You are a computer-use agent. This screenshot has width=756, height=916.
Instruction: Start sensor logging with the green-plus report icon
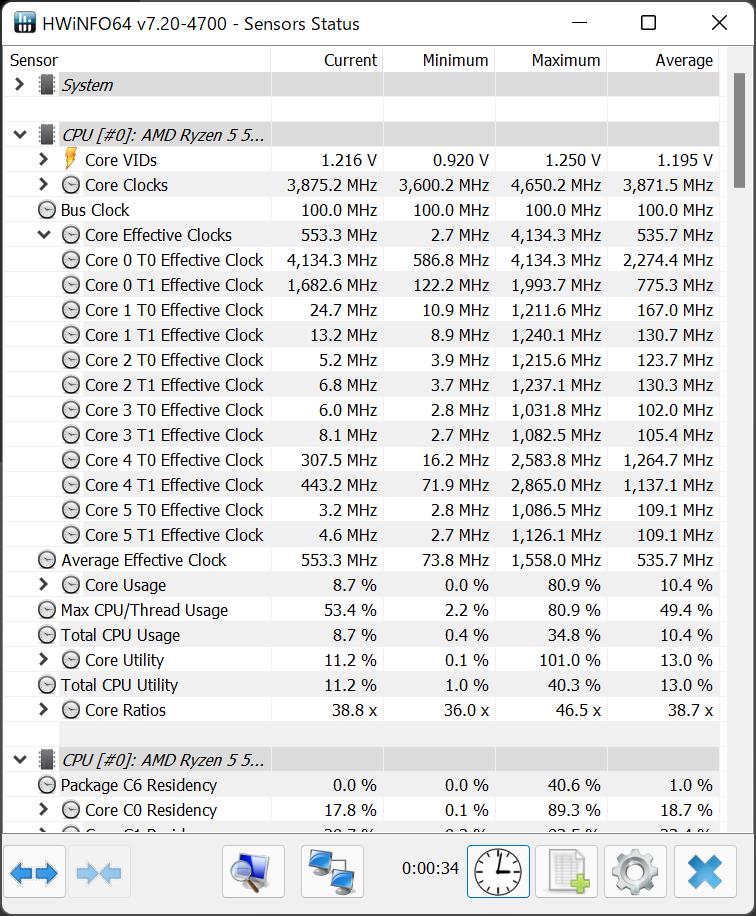pyautogui.click(x=566, y=871)
